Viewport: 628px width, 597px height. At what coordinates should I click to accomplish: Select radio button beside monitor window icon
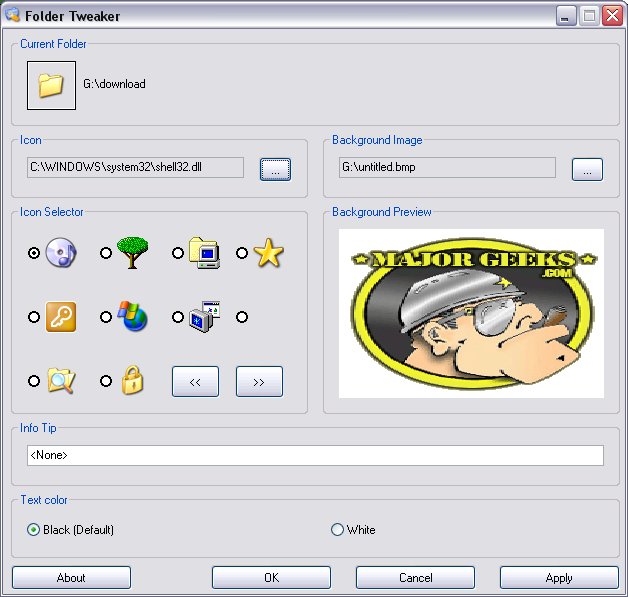[178, 317]
